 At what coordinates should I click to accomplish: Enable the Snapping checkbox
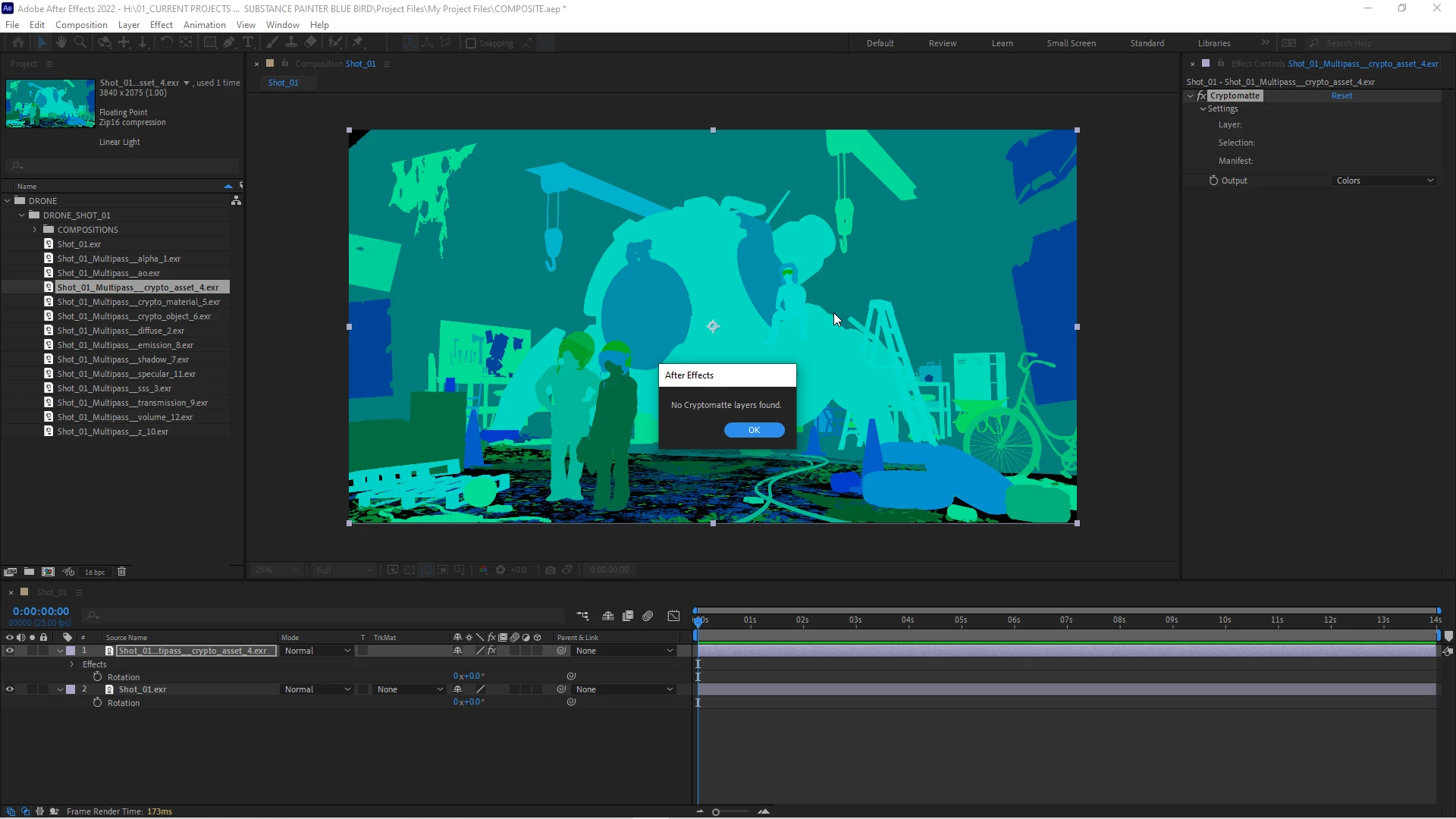(x=471, y=43)
